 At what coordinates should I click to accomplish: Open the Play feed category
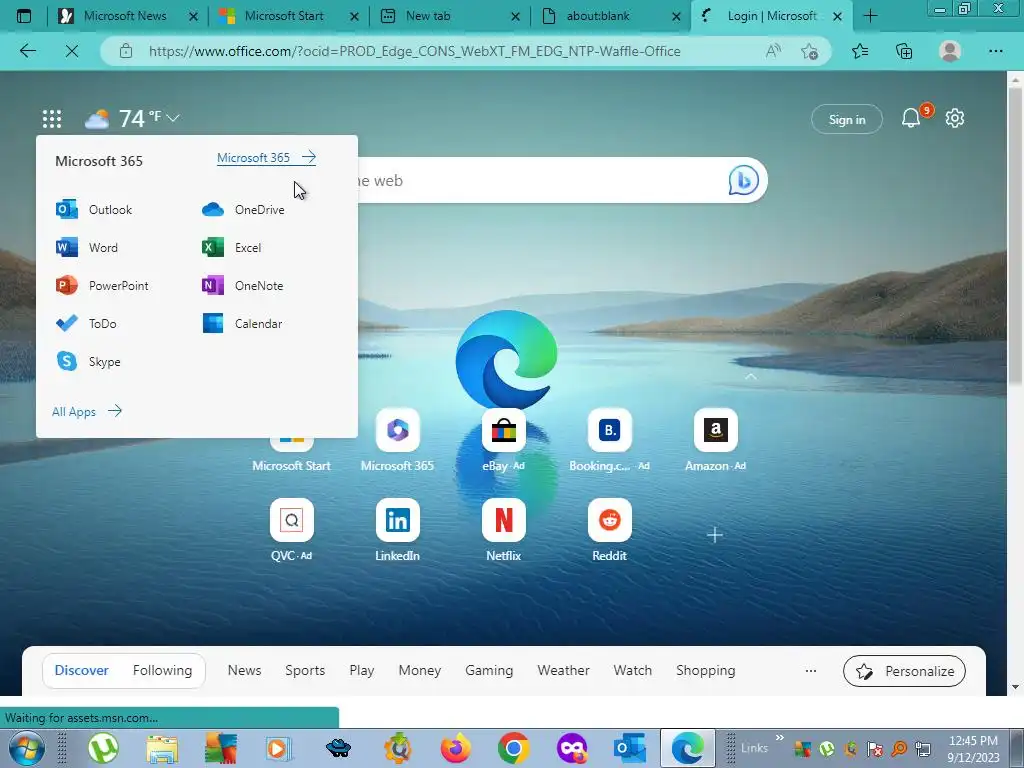pyautogui.click(x=362, y=671)
